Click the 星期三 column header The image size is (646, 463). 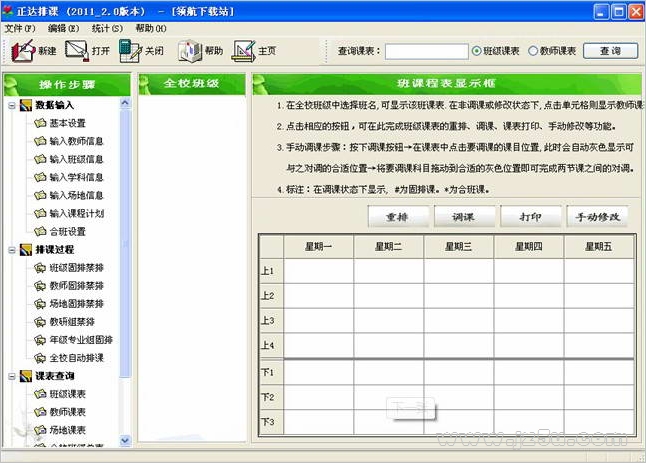click(x=459, y=247)
